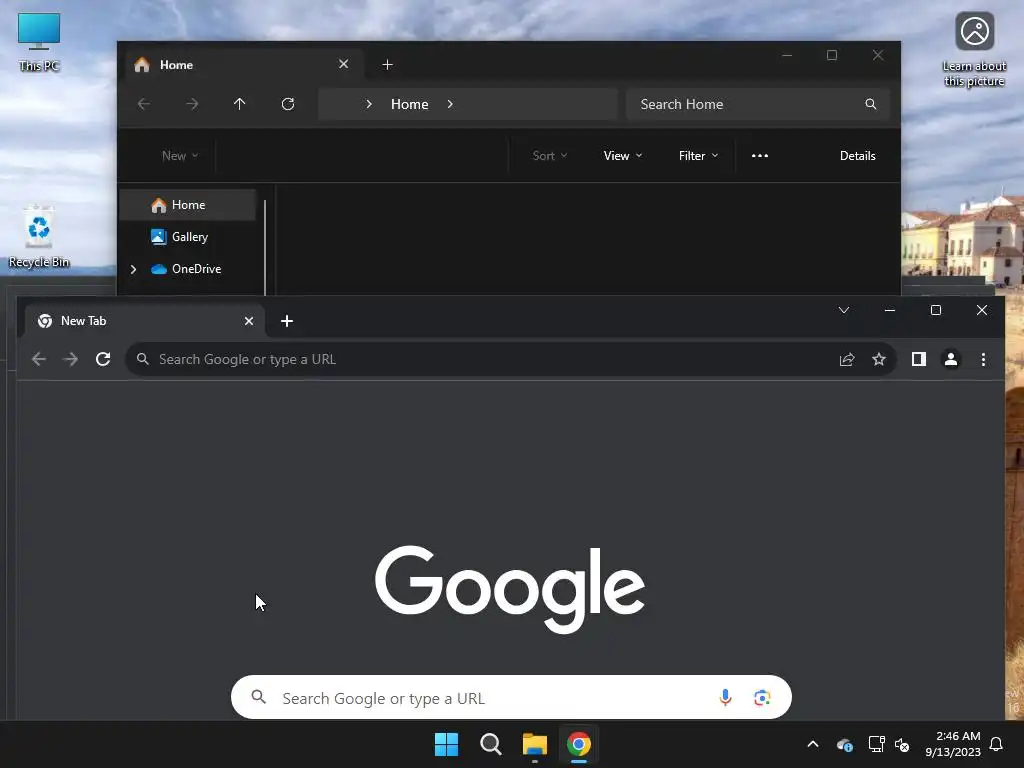The width and height of the screenshot is (1024, 768).
Task: Toggle the Details pane button
Action: coord(857,155)
